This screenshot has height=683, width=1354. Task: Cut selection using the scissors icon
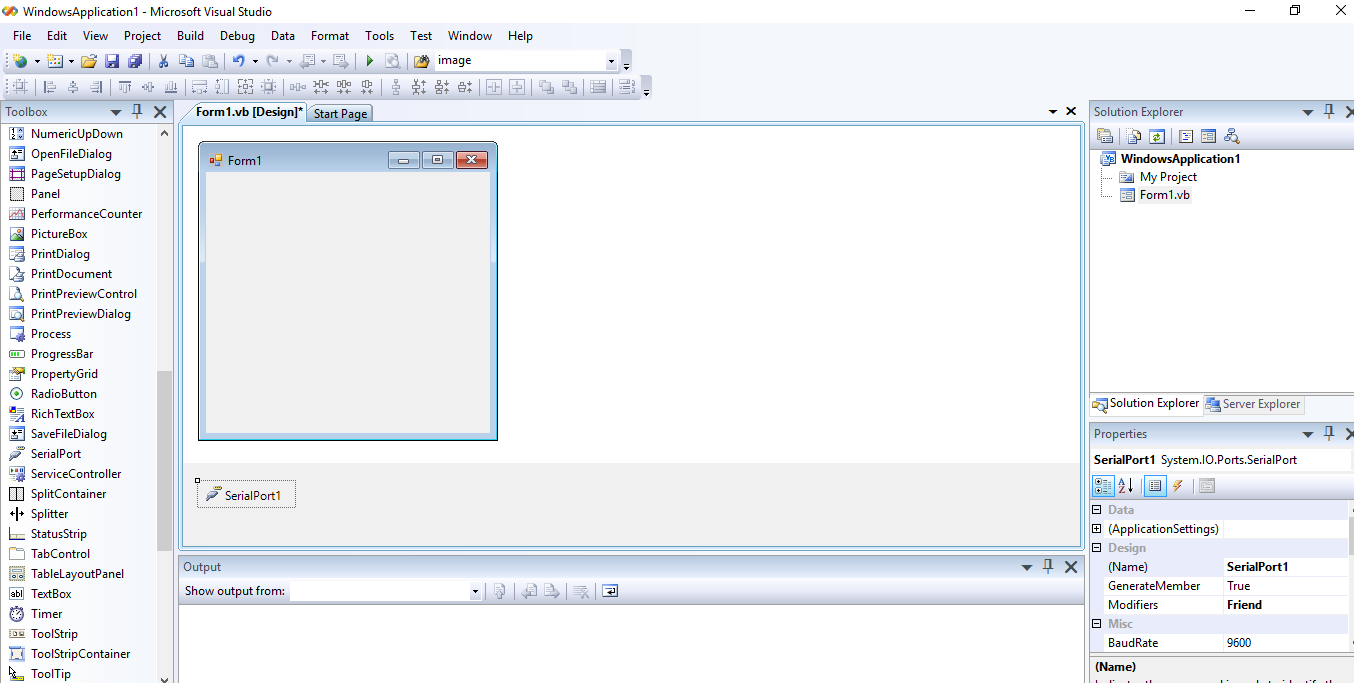[163, 61]
